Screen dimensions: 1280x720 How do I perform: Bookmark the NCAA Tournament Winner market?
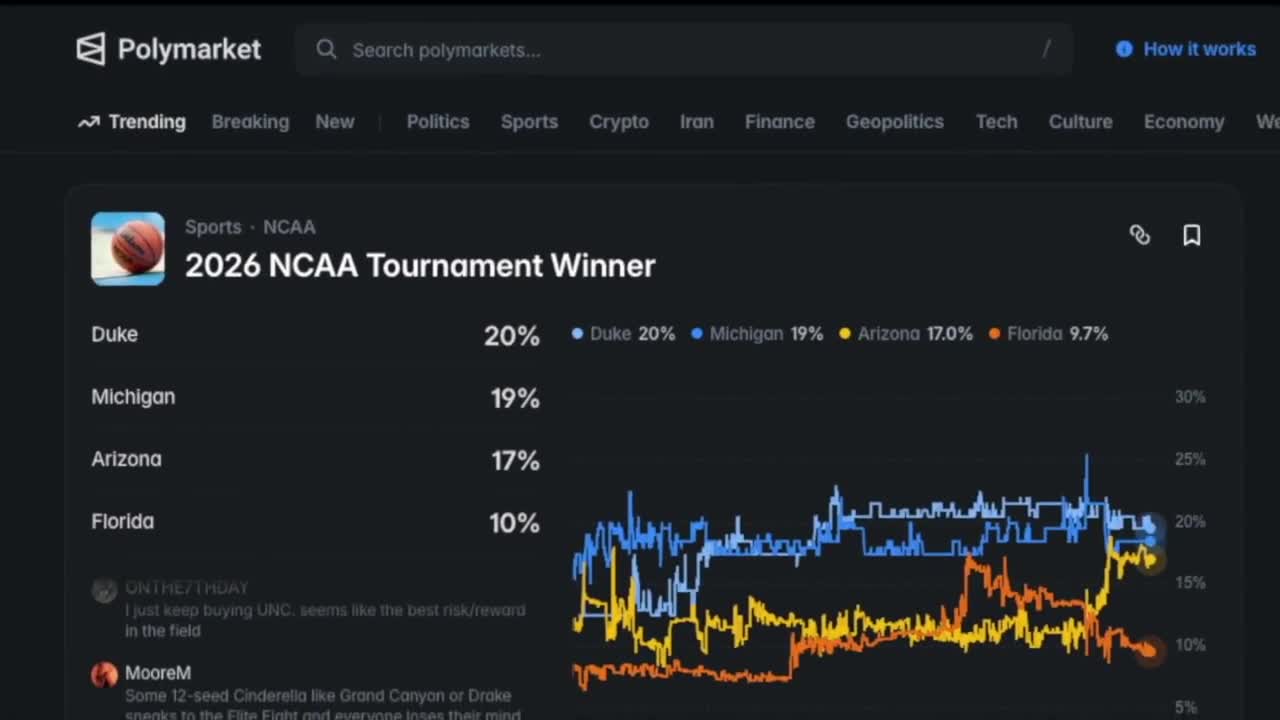pyautogui.click(x=1191, y=235)
